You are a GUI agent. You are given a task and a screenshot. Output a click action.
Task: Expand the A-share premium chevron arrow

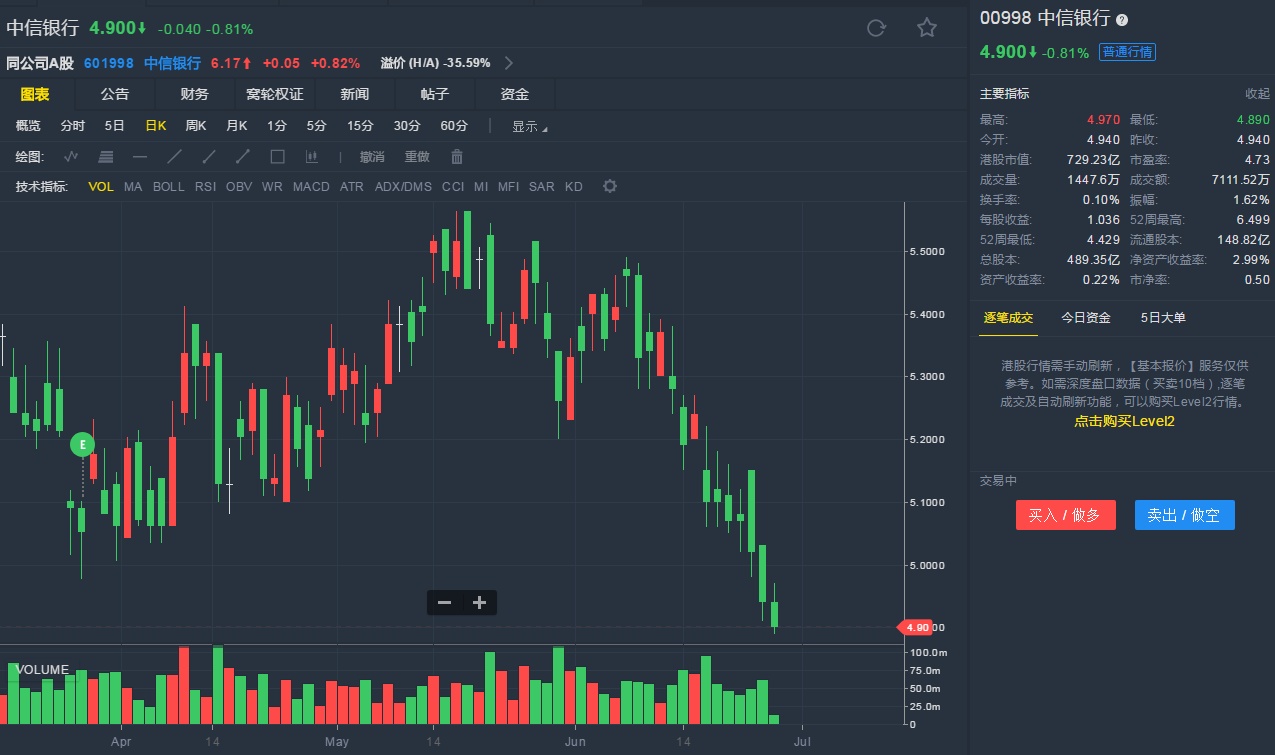click(x=509, y=63)
